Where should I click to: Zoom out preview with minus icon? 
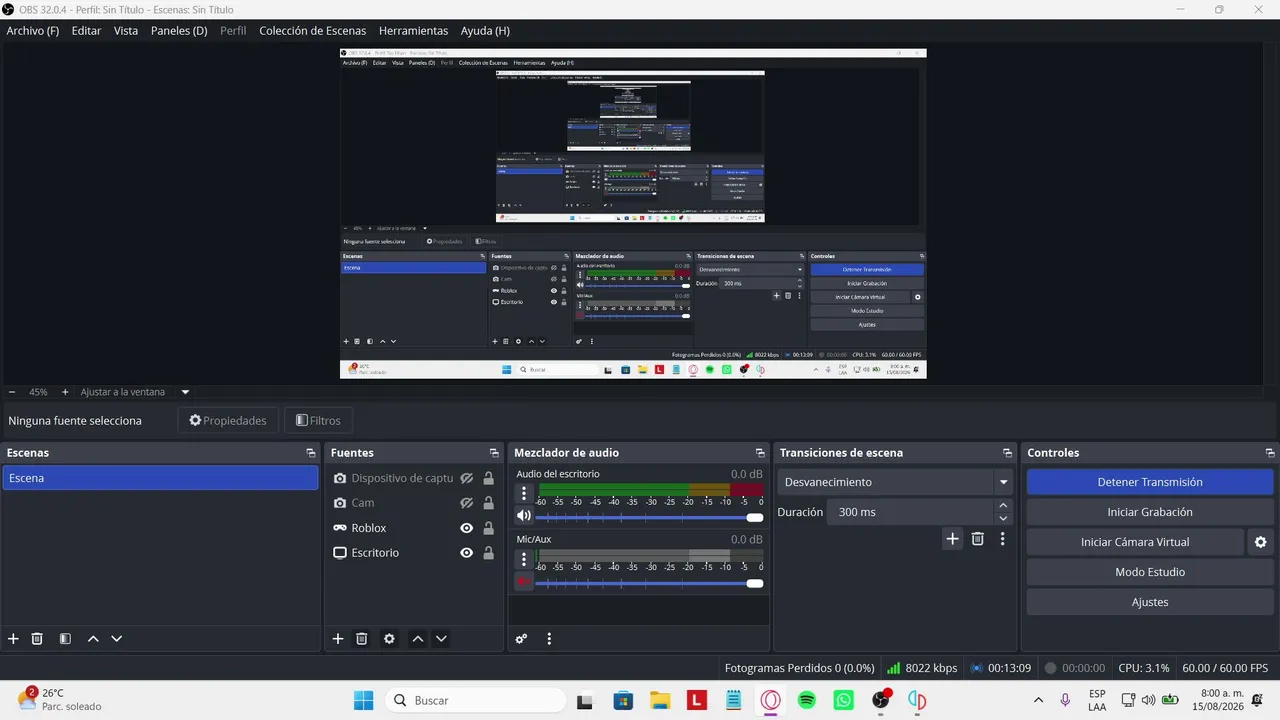[x=12, y=392]
